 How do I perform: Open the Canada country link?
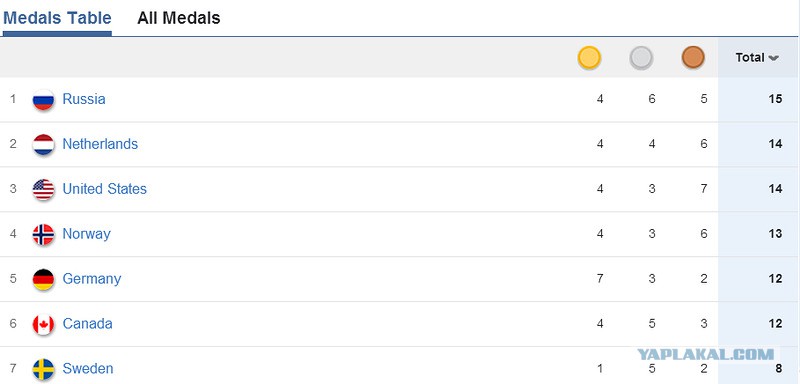click(87, 323)
